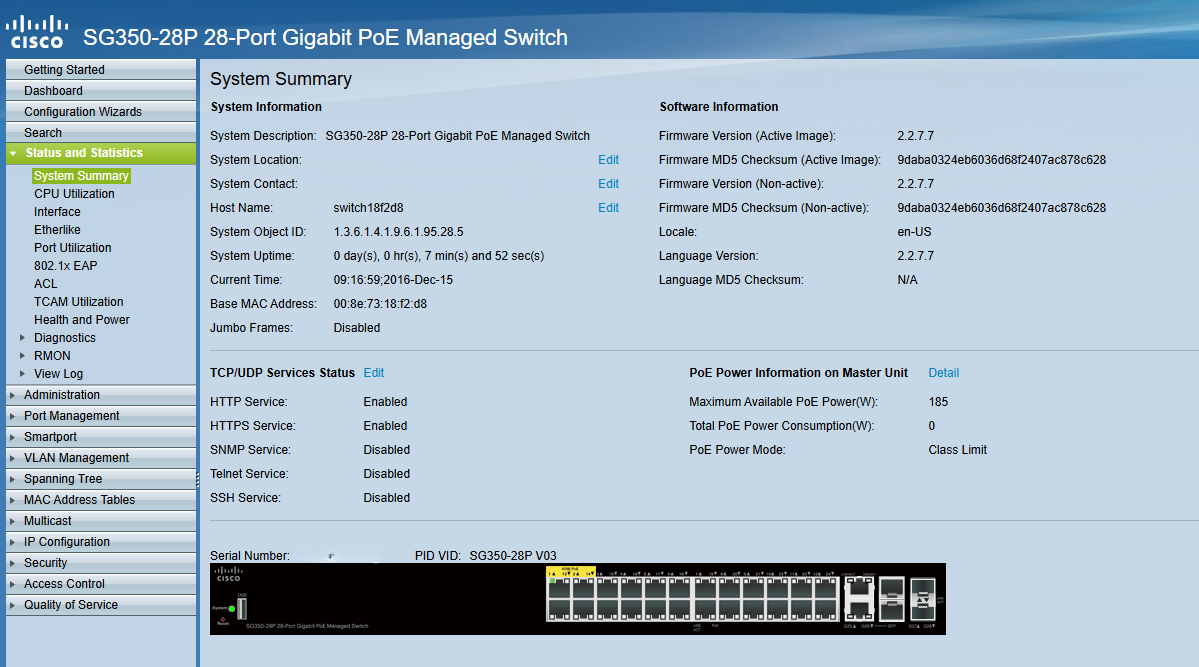
Task: Open Port Utilization page
Action: 73,248
